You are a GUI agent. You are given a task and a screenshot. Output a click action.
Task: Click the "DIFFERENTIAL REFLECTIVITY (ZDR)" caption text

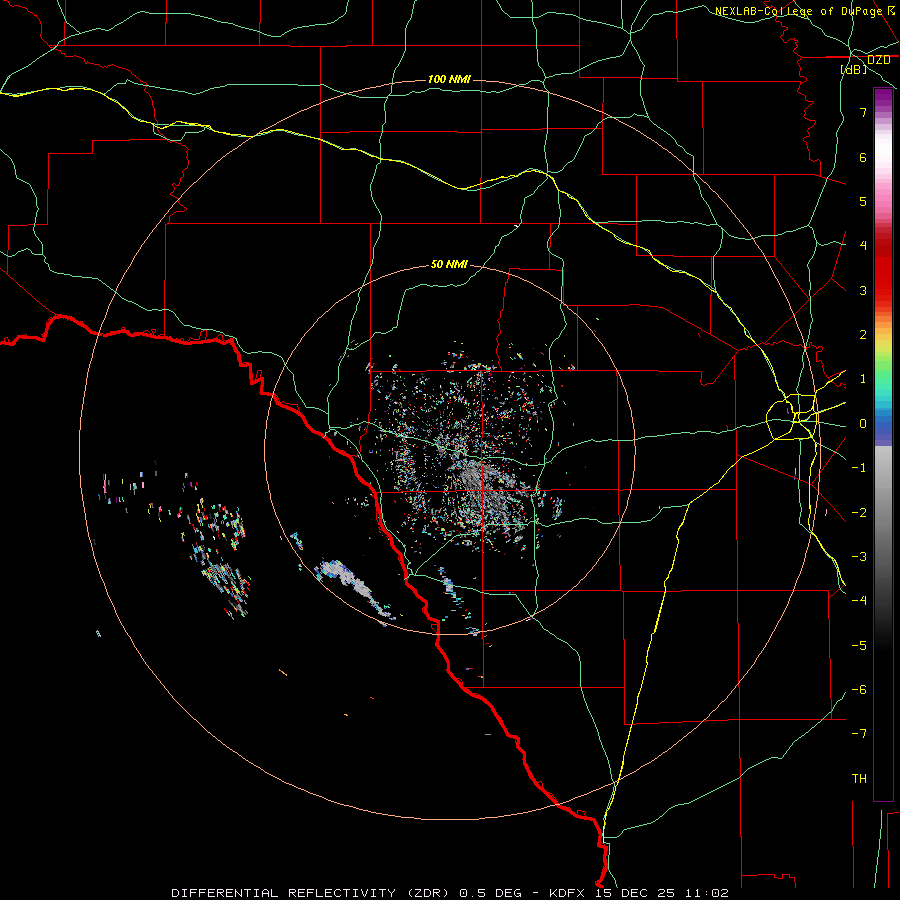coord(313,893)
